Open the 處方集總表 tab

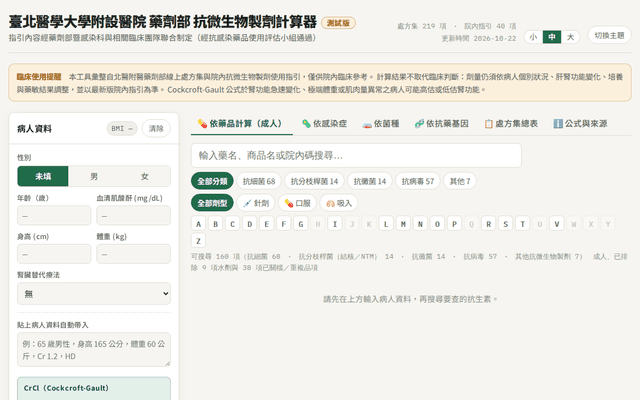[x=511, y=124]
